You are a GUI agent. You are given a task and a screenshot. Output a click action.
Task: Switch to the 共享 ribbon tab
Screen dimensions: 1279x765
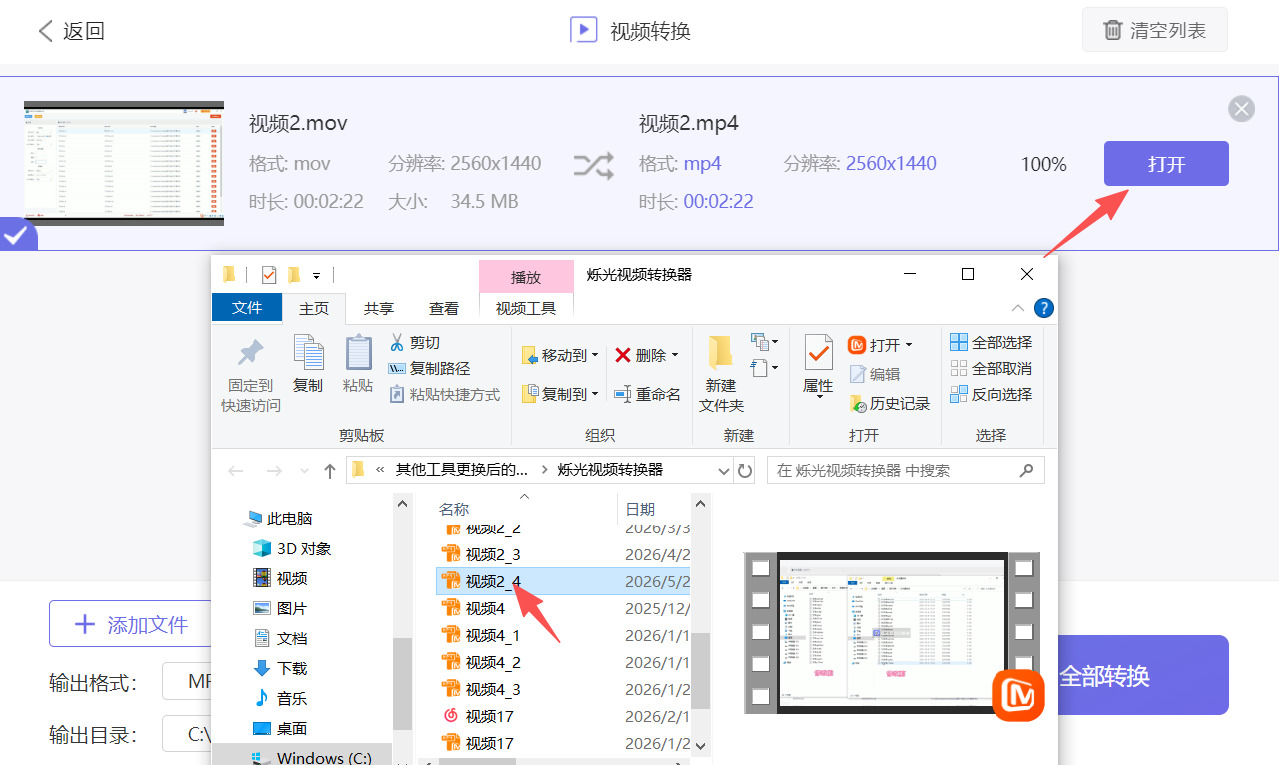point(379,309)
